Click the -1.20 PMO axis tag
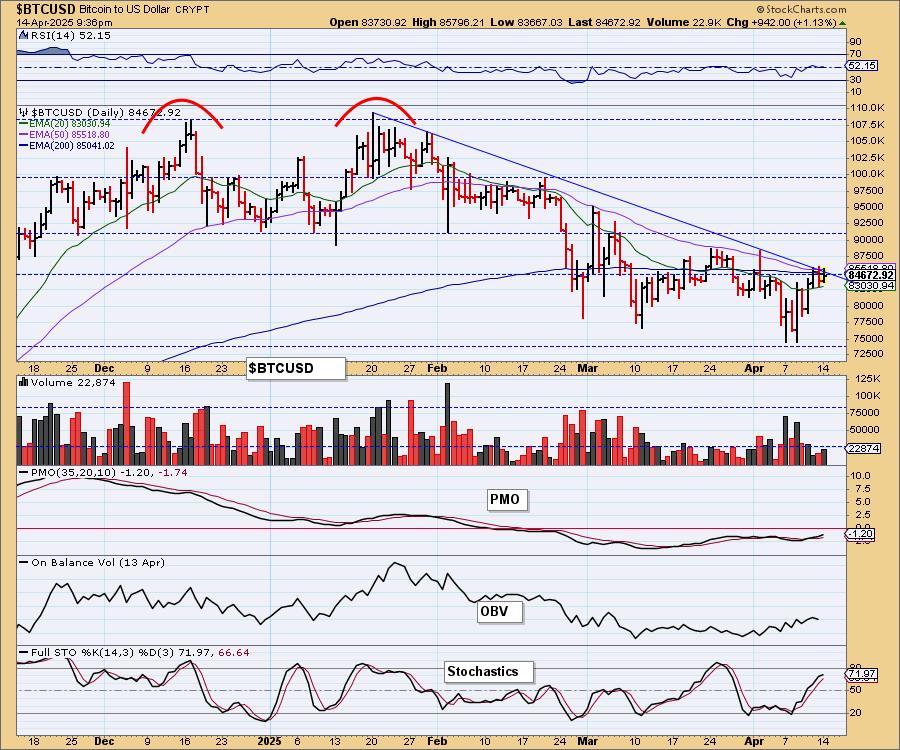Image resolution: width=900 pixels, height=750 pixels. pyautogui.click(x=860, y=534)
